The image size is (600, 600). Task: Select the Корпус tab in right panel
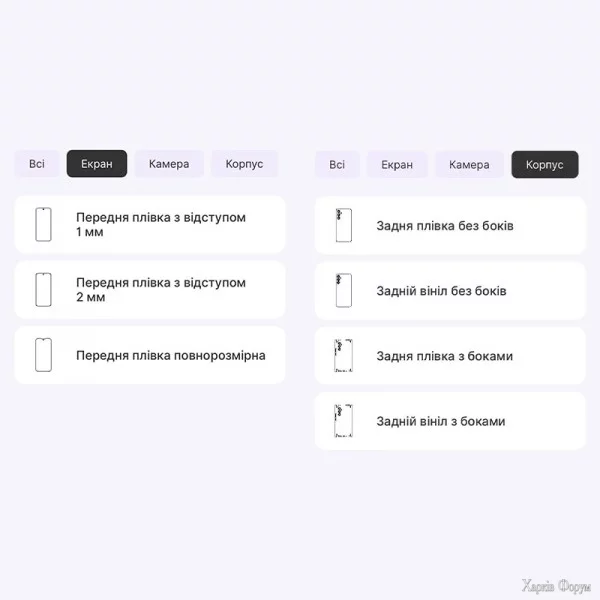545,165
